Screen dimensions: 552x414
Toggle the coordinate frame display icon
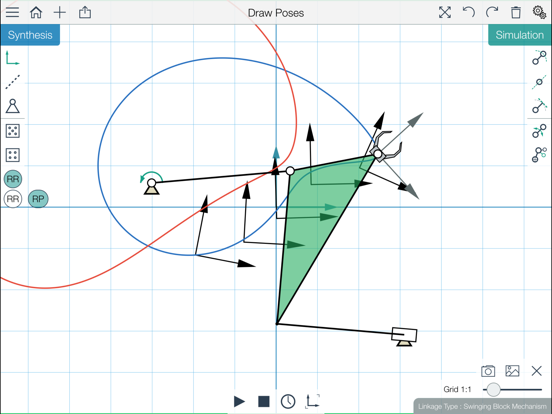tap(312, 401)
